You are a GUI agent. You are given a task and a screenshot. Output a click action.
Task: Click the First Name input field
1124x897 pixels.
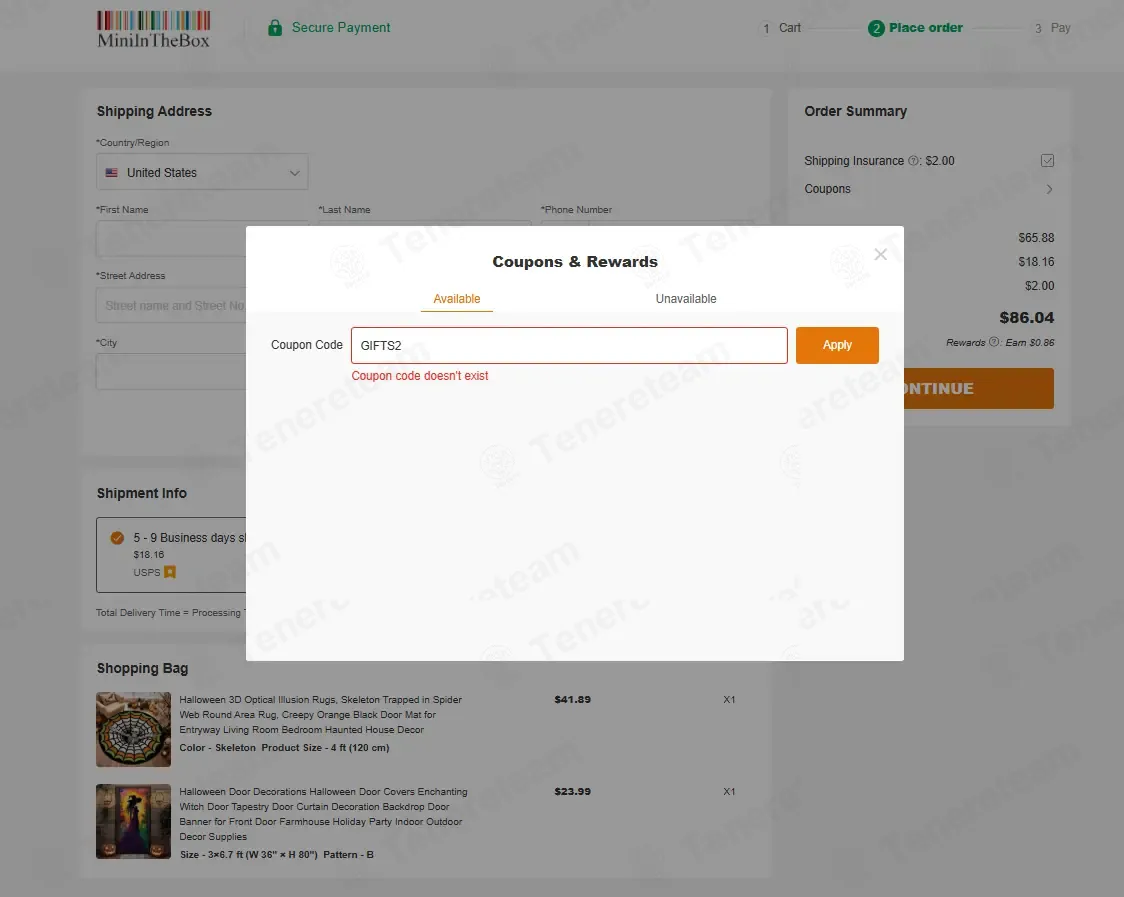(x=171, y=239)
